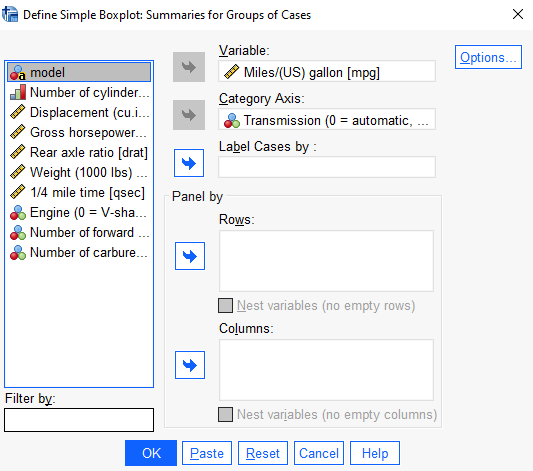This screenshot has width=533, height=471.
Task: Select the Engine nominal variable
Action: pyautogui.click(x=79, y=213)
